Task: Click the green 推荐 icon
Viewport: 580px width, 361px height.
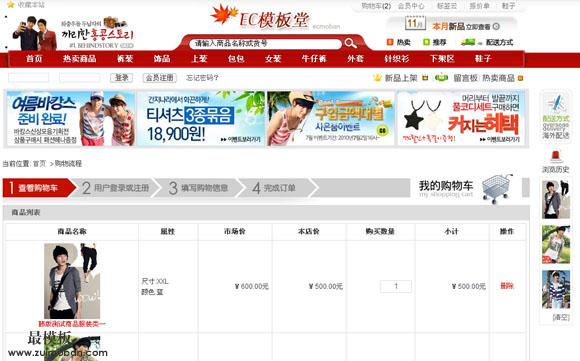Action: (426, 42)
